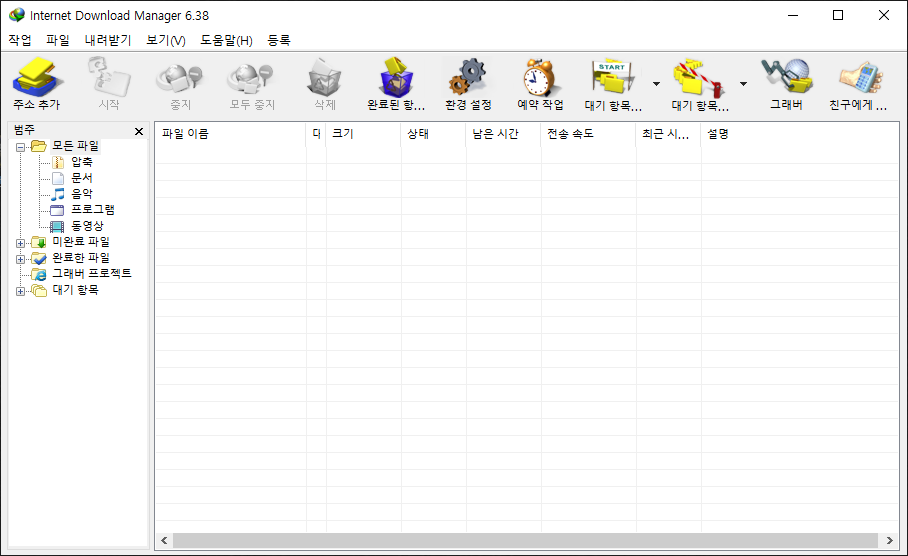This screenshot has width=908, height=556.
Task: Sort by 남은 시간 column header
Action: click(503, 134)
